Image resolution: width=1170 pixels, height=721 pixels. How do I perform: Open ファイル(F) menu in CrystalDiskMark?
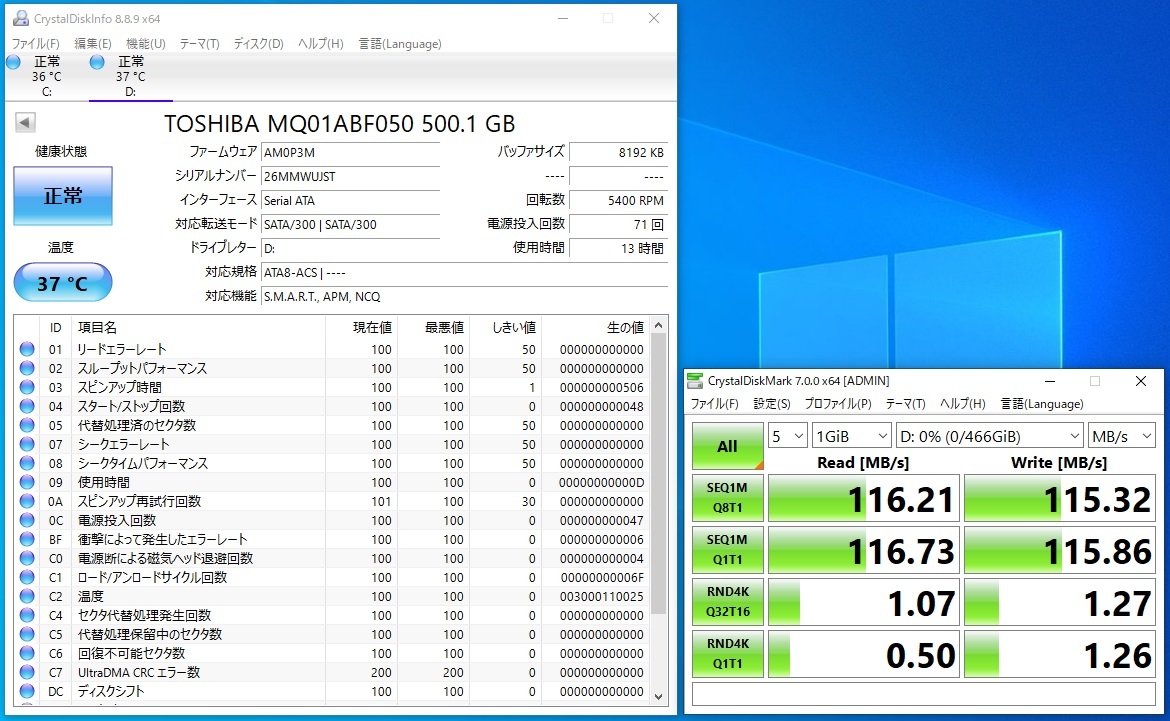[714, 404]
